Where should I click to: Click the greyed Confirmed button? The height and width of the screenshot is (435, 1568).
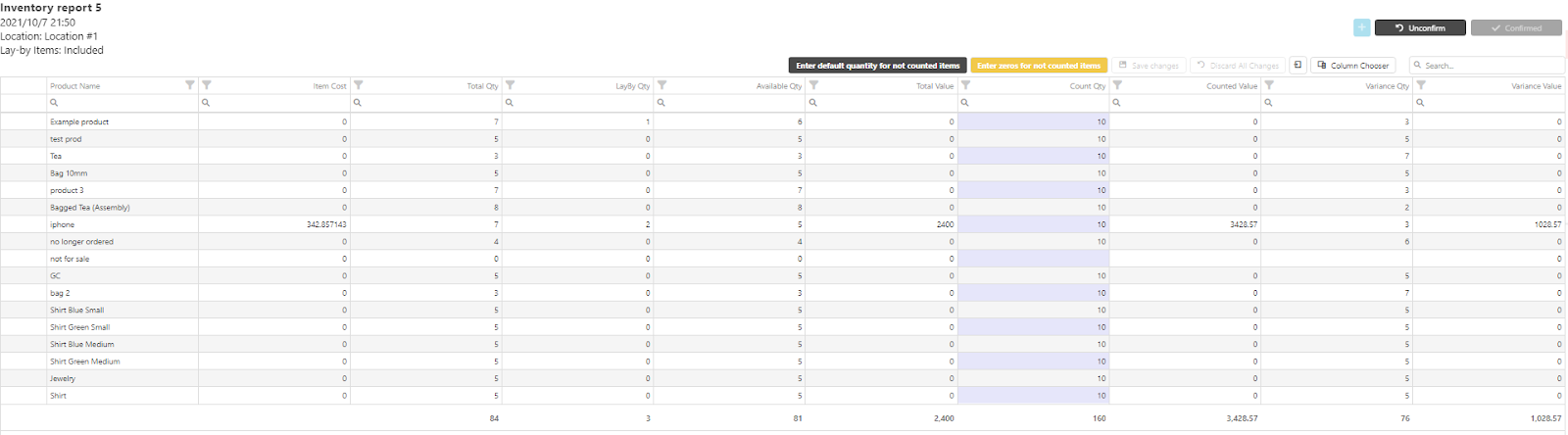1516,28
